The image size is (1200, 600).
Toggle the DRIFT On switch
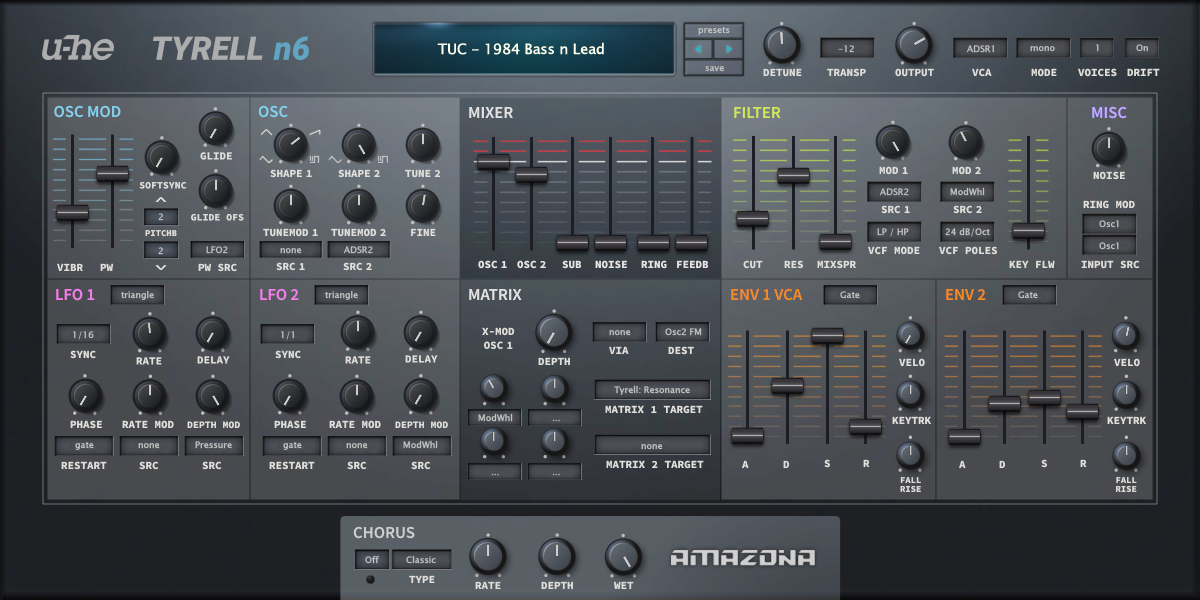(1142, 47)
